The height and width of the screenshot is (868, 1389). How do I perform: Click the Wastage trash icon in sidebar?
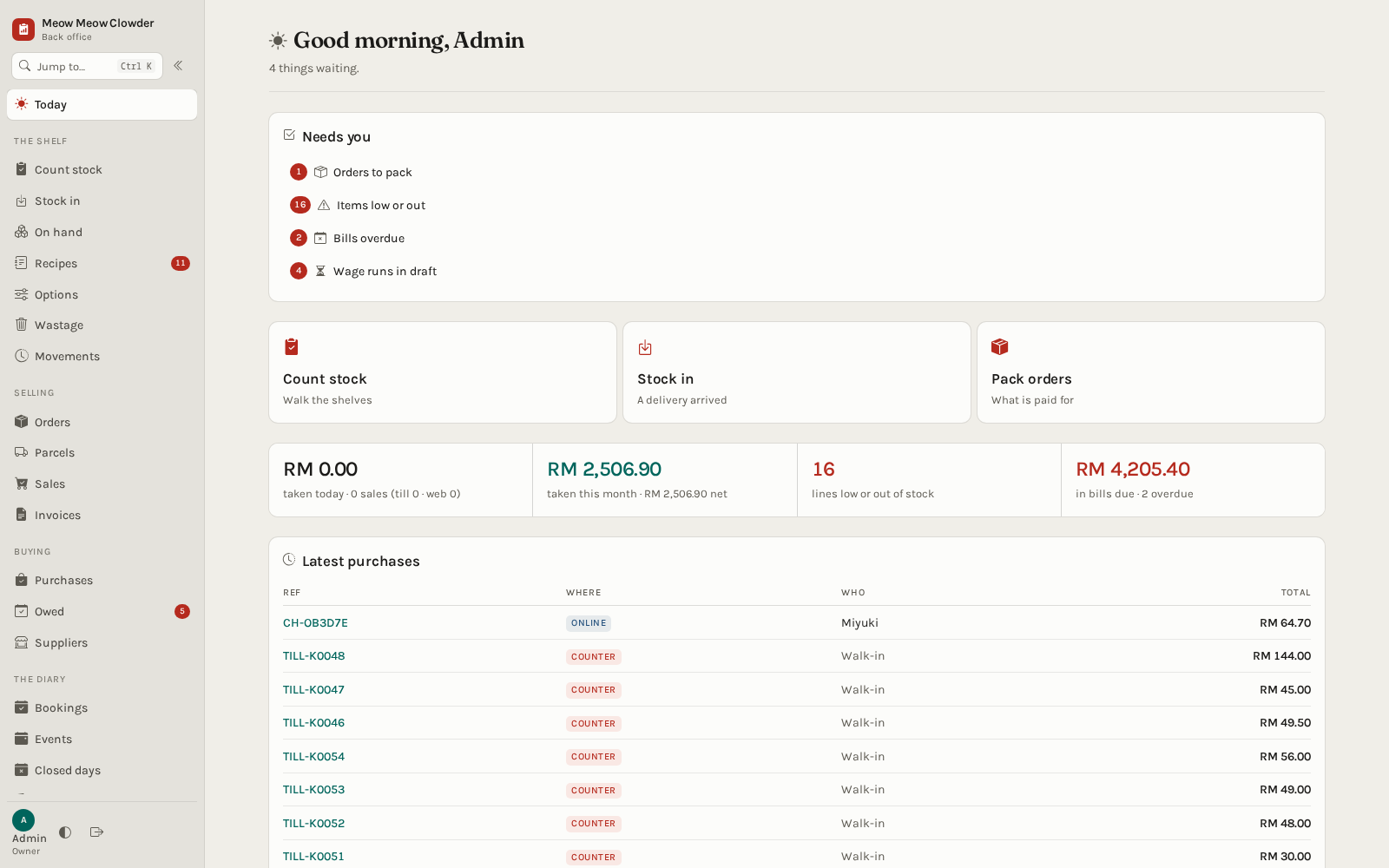pyautogui.click(x=22, y=325)
